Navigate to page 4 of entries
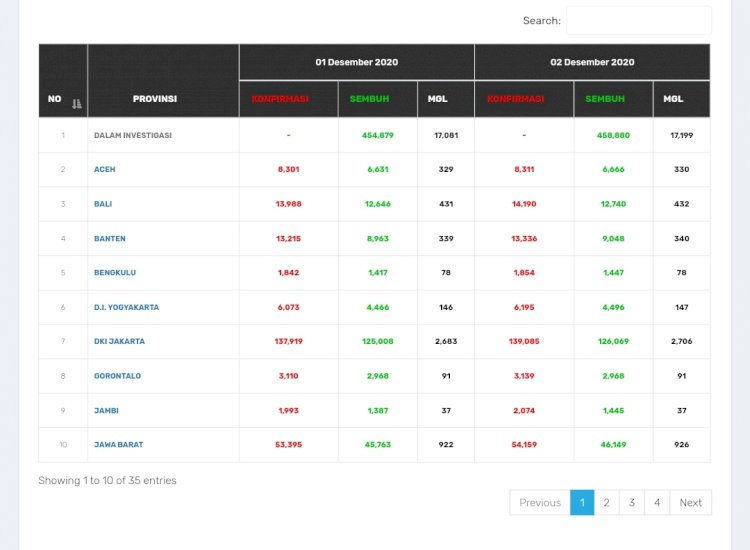 click(x=657, y=503)
